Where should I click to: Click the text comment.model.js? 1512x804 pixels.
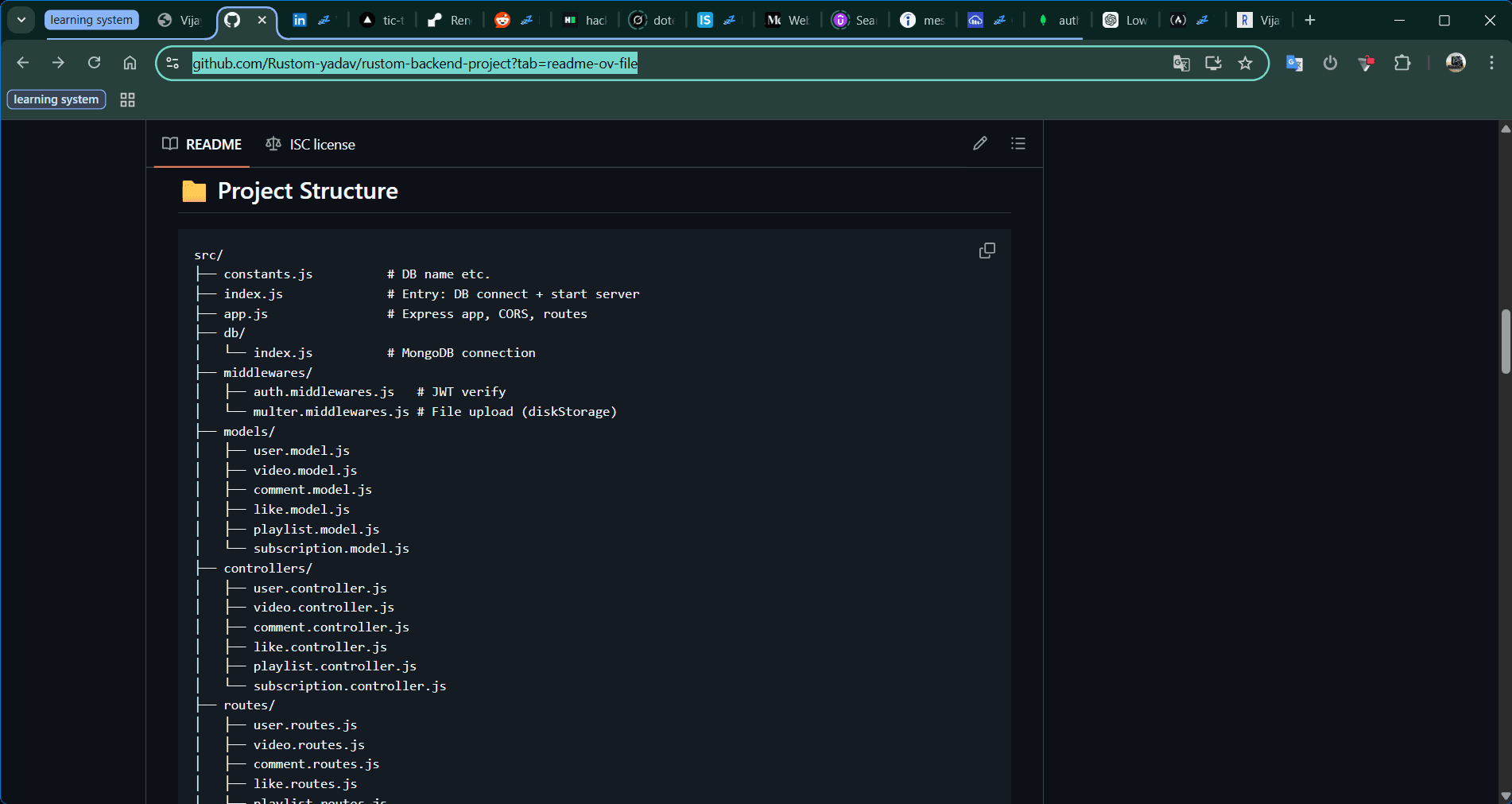pos(312,490)
